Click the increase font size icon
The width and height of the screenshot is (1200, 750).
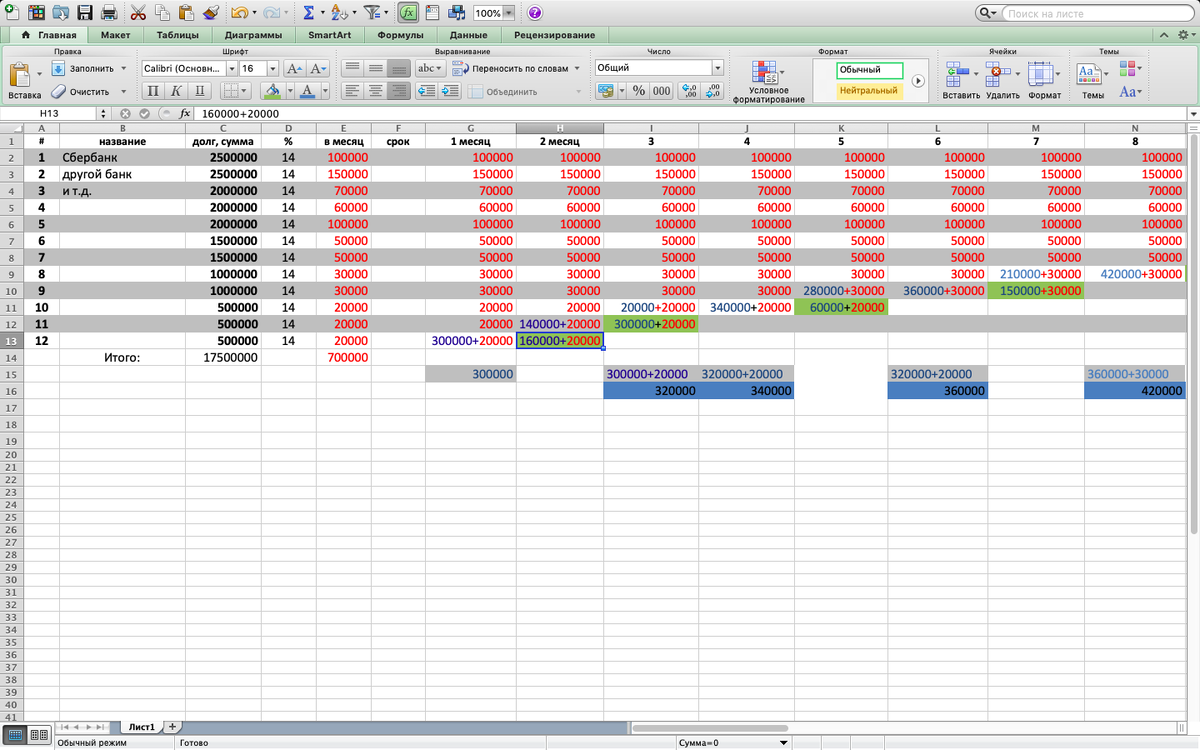pyautogui.click(x=294, y=68)
